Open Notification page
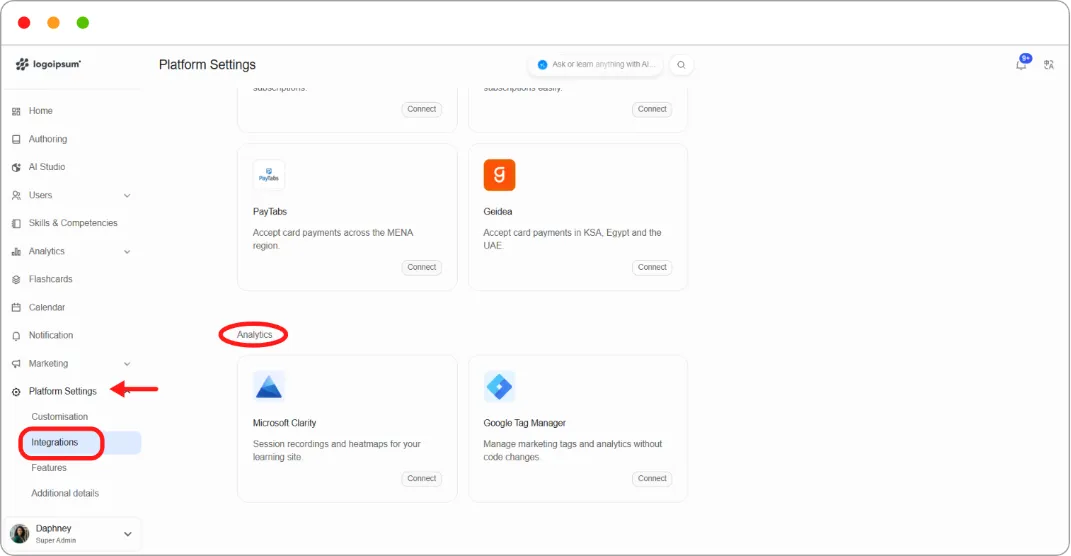This screenshot has height=556, width=1071. (51, 335)
